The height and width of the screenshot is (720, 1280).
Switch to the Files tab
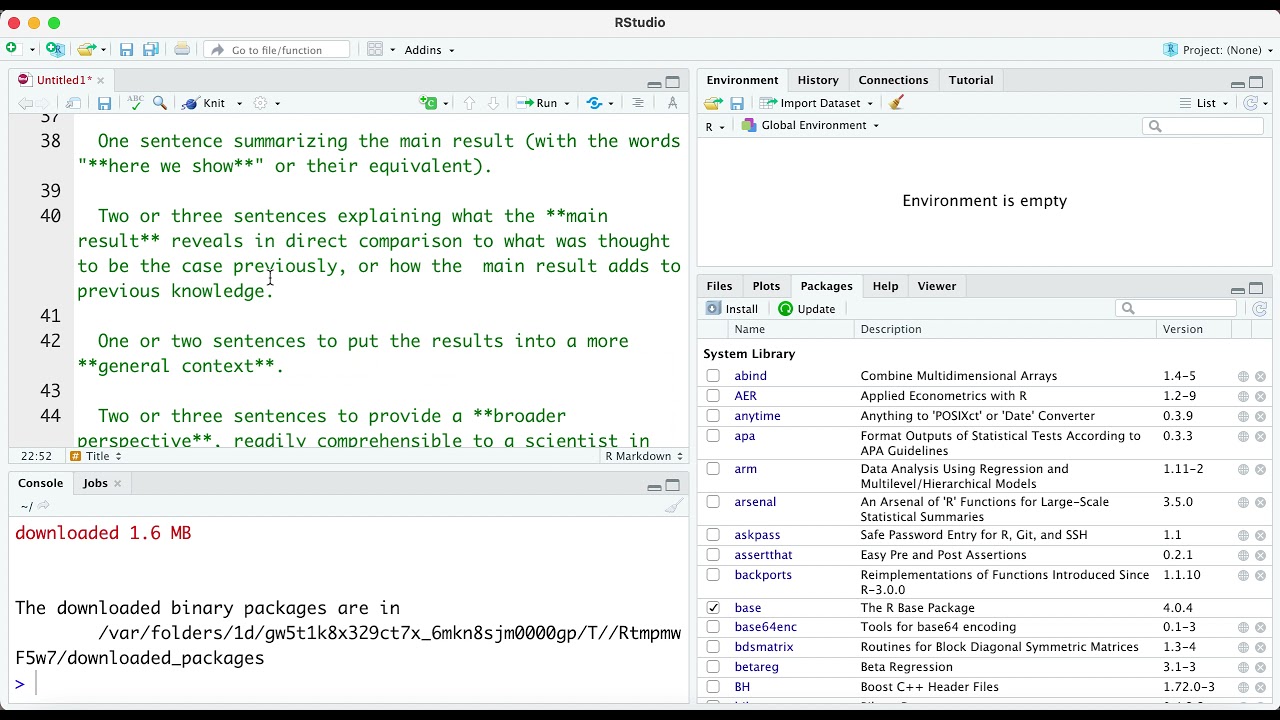[x=719, y=286]
